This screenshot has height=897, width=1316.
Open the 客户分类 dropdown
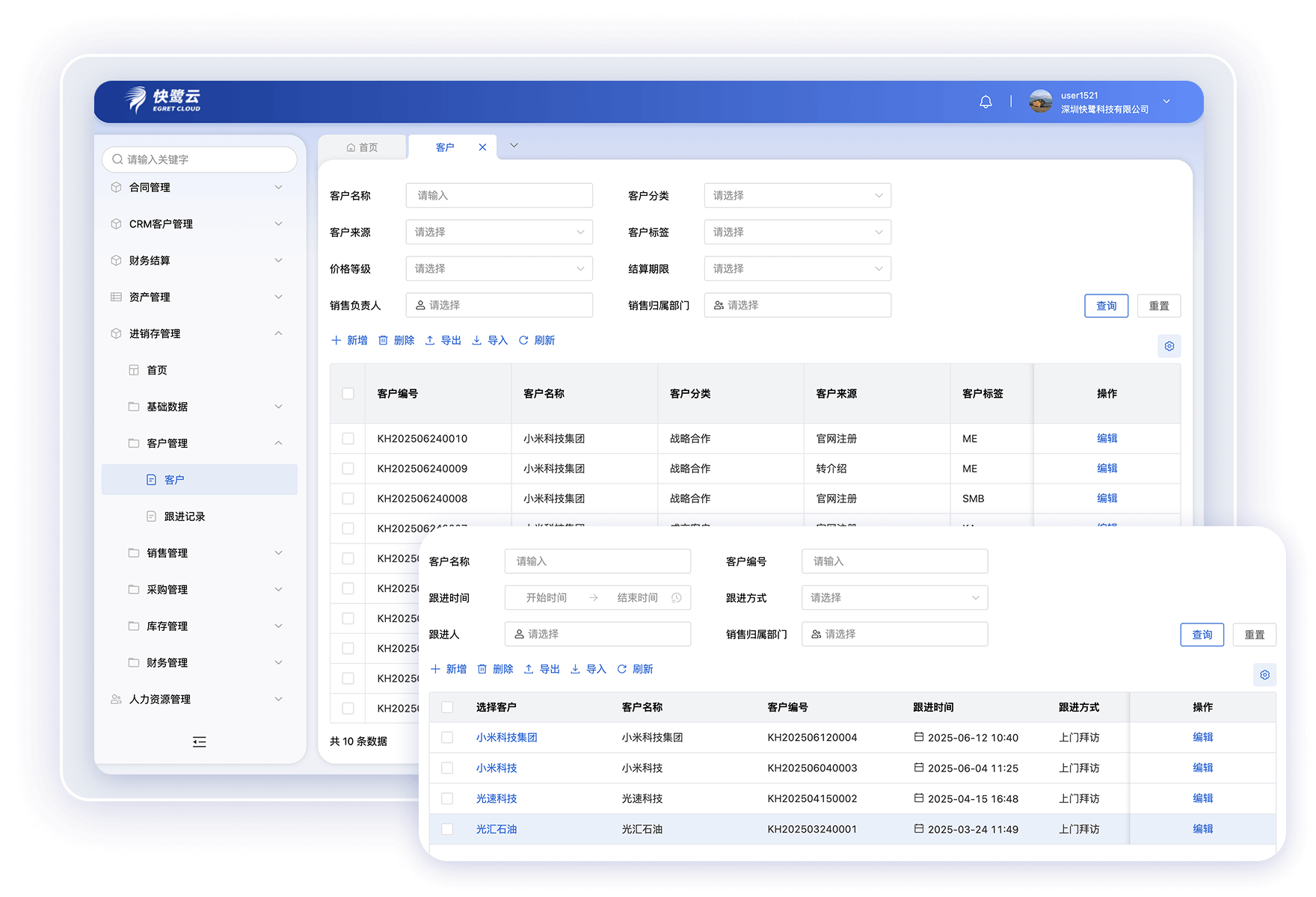pyautogui.click(x=797, y=196)
